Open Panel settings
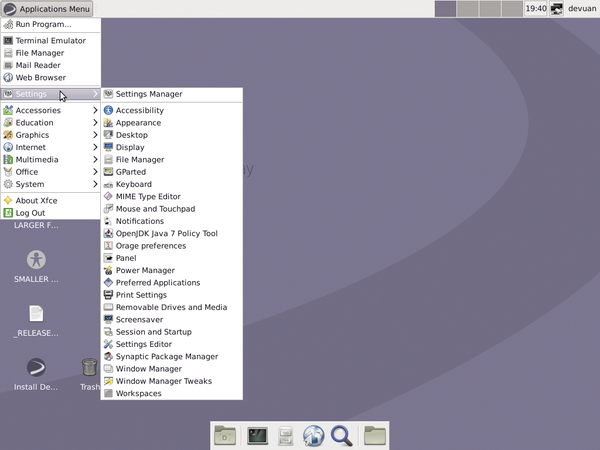The image size is (600, 450). coord(172,258)
